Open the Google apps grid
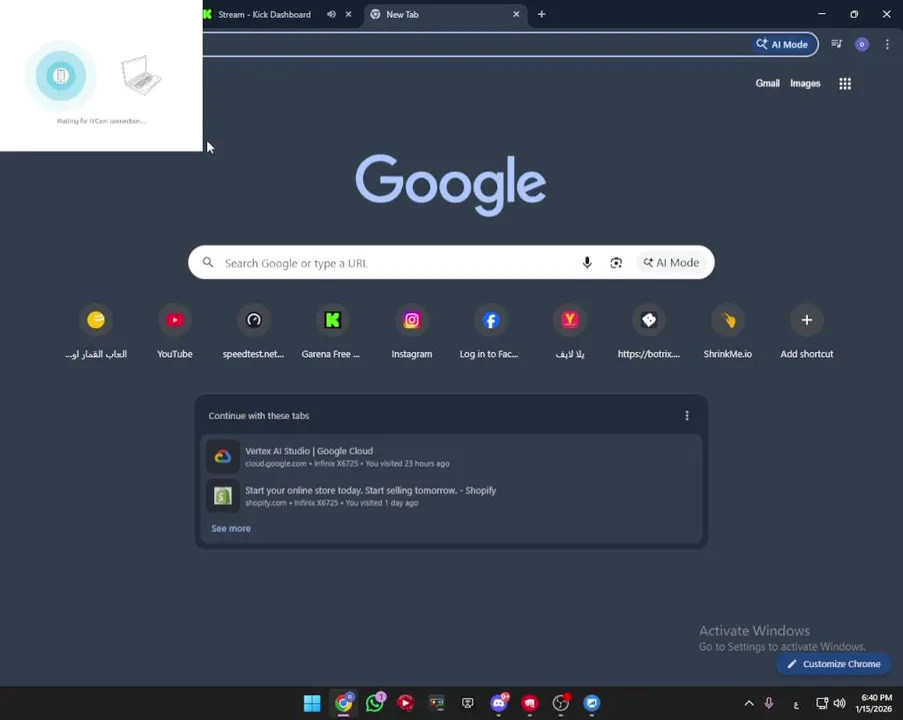 (x=845, y=84)
